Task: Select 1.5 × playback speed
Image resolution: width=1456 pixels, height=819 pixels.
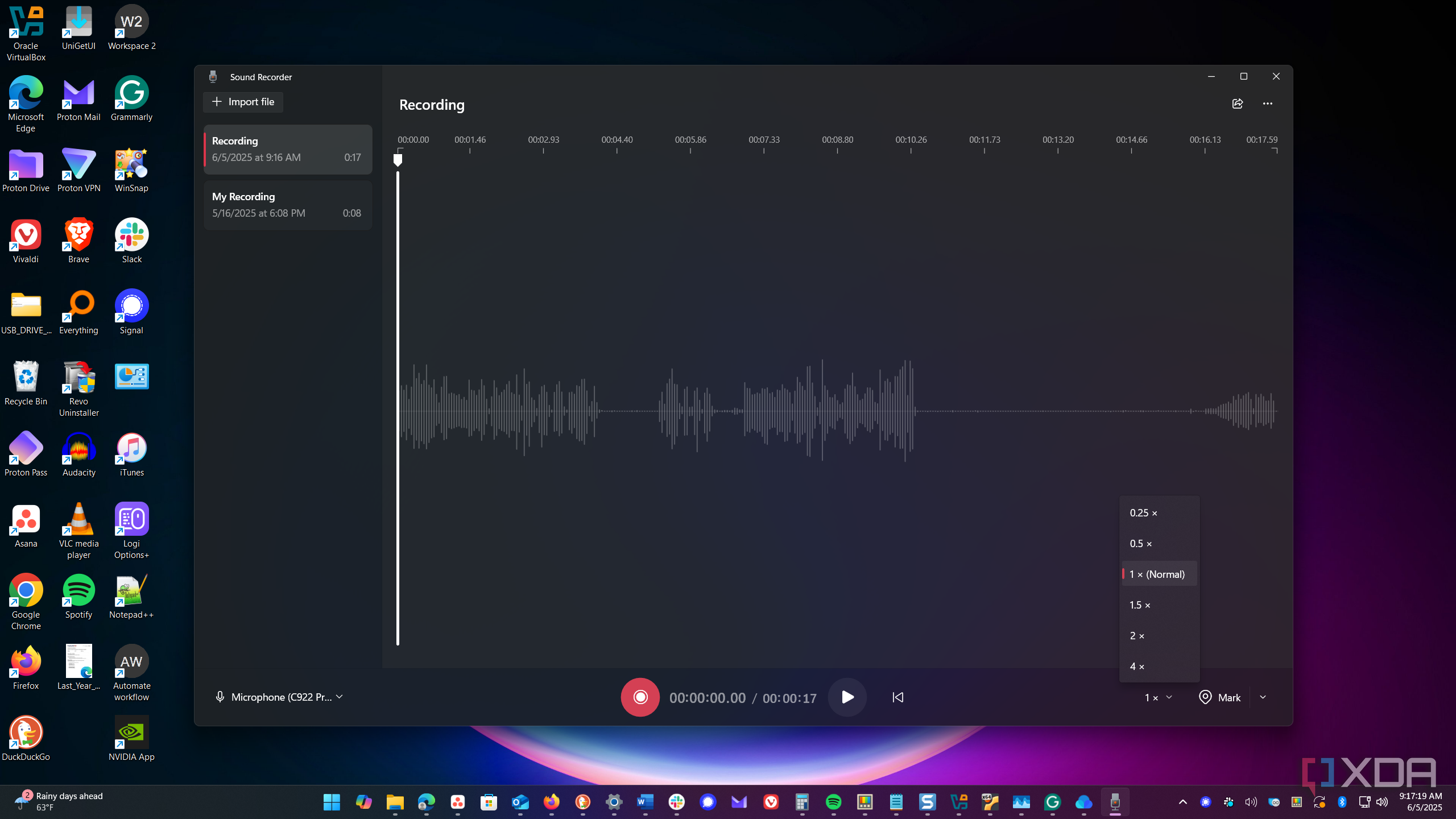Action: coord(1159,605)
